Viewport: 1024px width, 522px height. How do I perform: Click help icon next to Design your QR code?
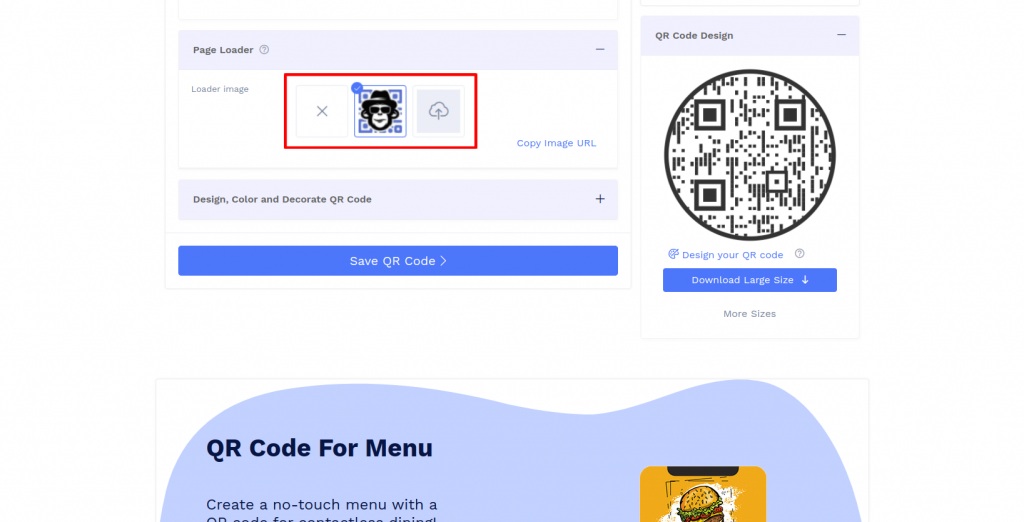tap(799, 254)
